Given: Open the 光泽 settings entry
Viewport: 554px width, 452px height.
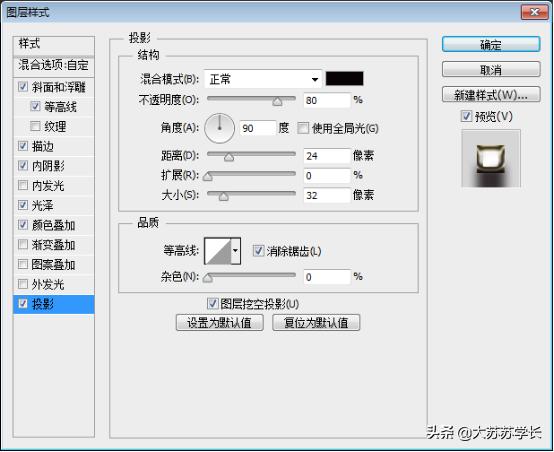Looking at the screenshot, I should [43, 205].
